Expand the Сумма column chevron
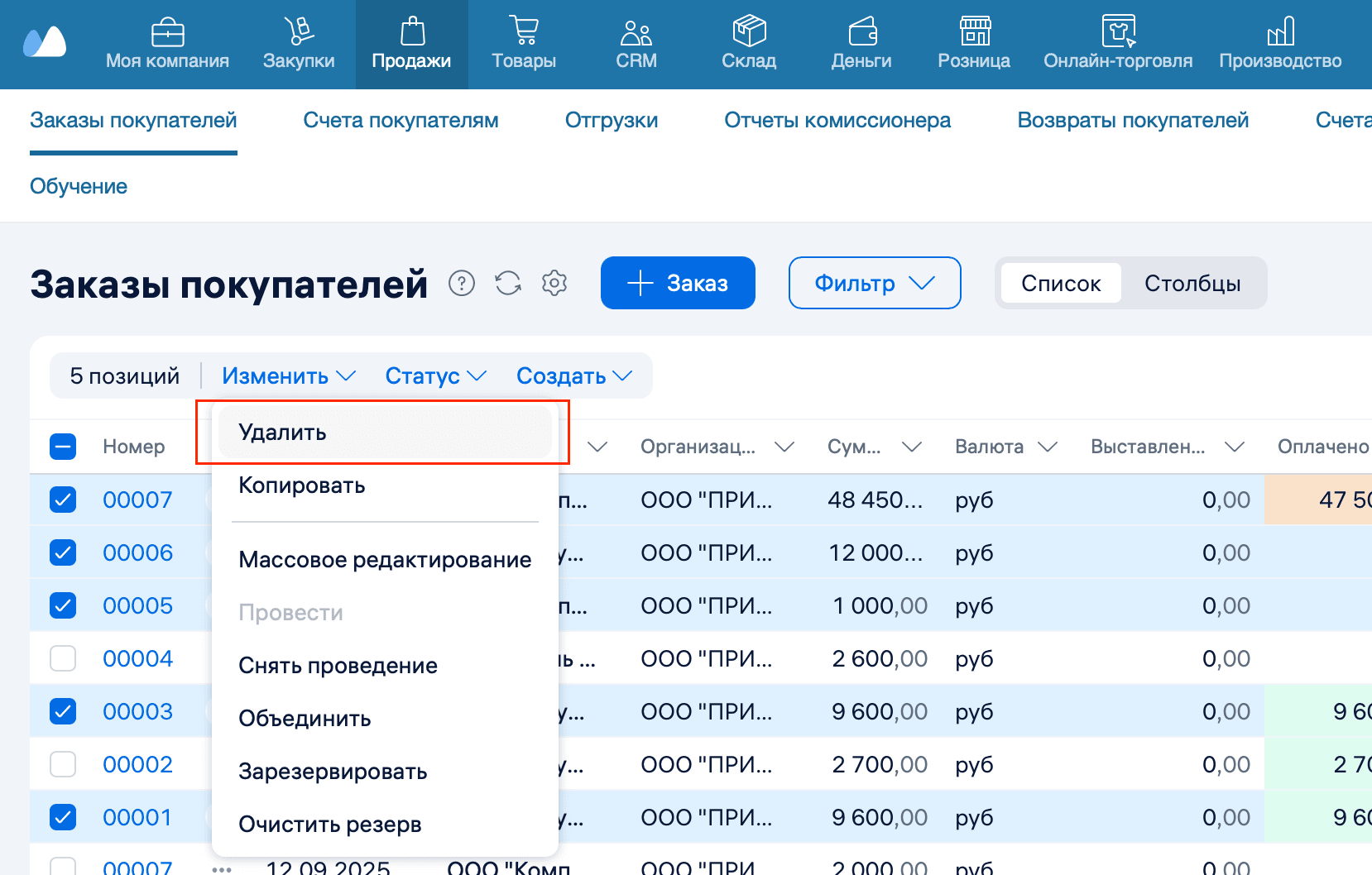 [912, 447]
